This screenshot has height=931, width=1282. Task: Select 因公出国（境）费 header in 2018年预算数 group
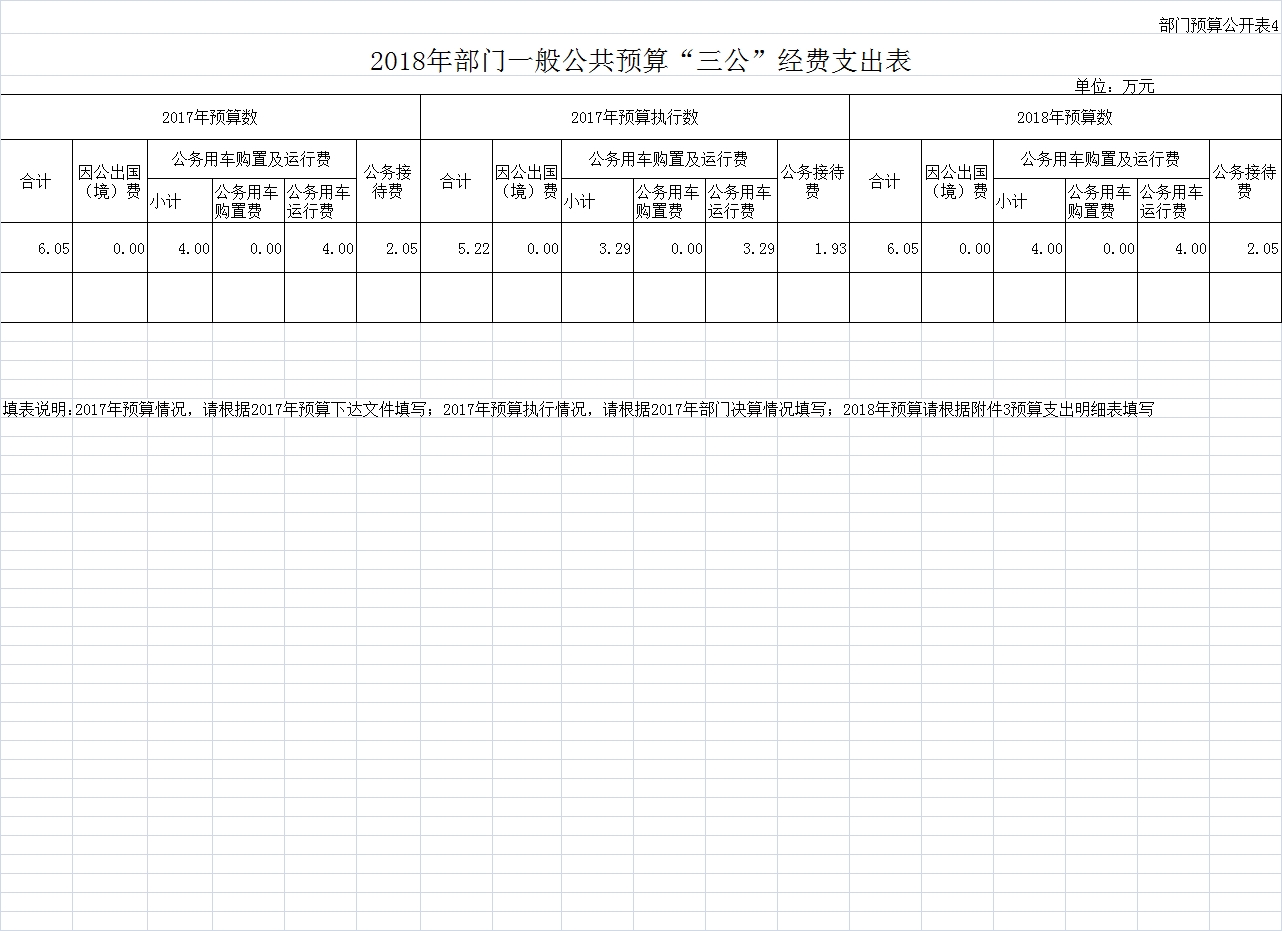pyautogui.click(x=957, y=181)
